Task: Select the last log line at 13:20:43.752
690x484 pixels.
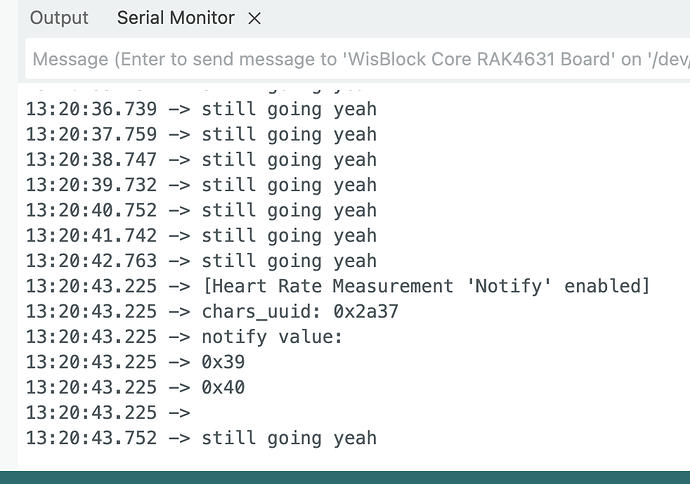Action: (x=201, y=438)
